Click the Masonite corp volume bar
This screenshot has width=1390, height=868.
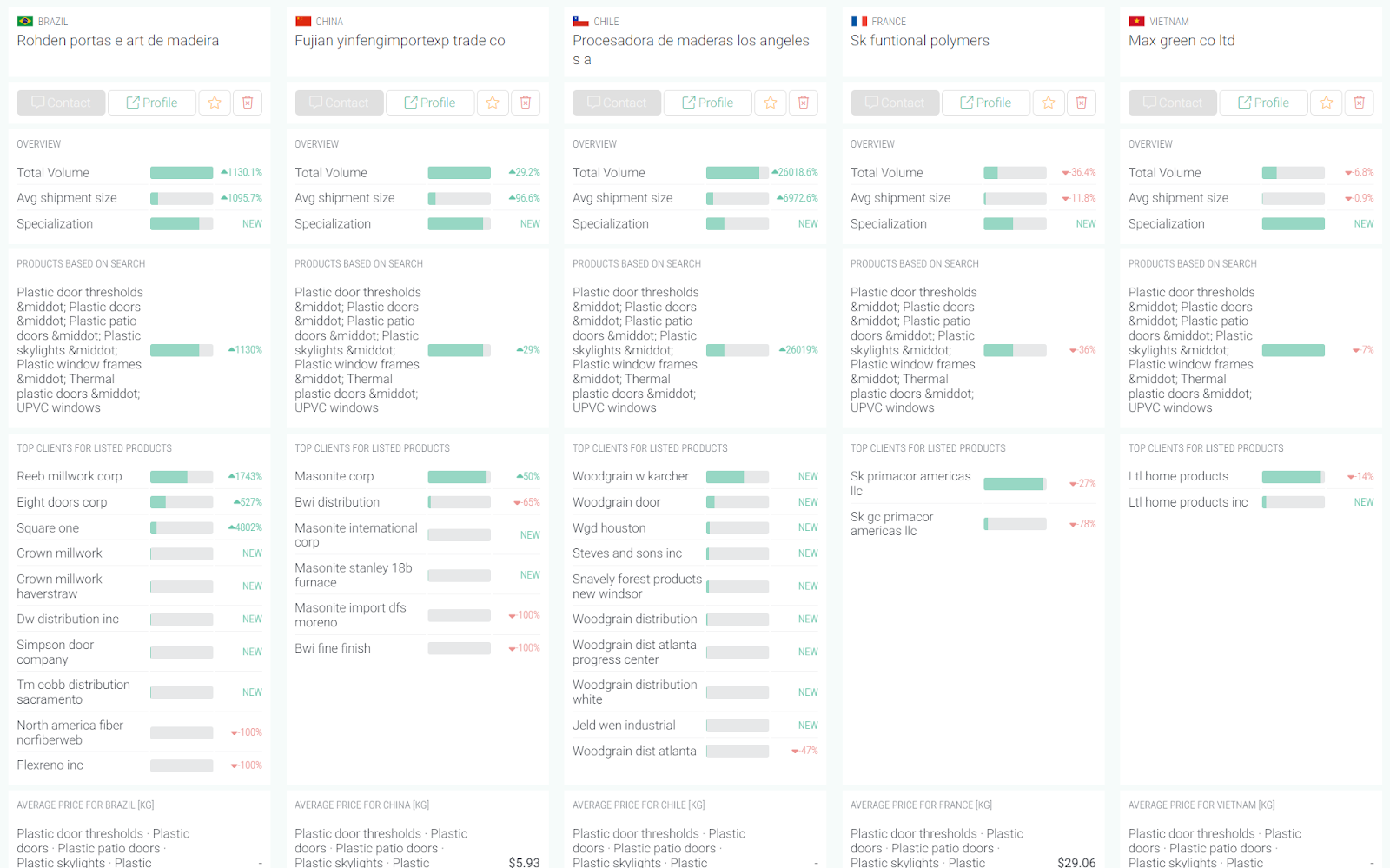coord(460,477)
